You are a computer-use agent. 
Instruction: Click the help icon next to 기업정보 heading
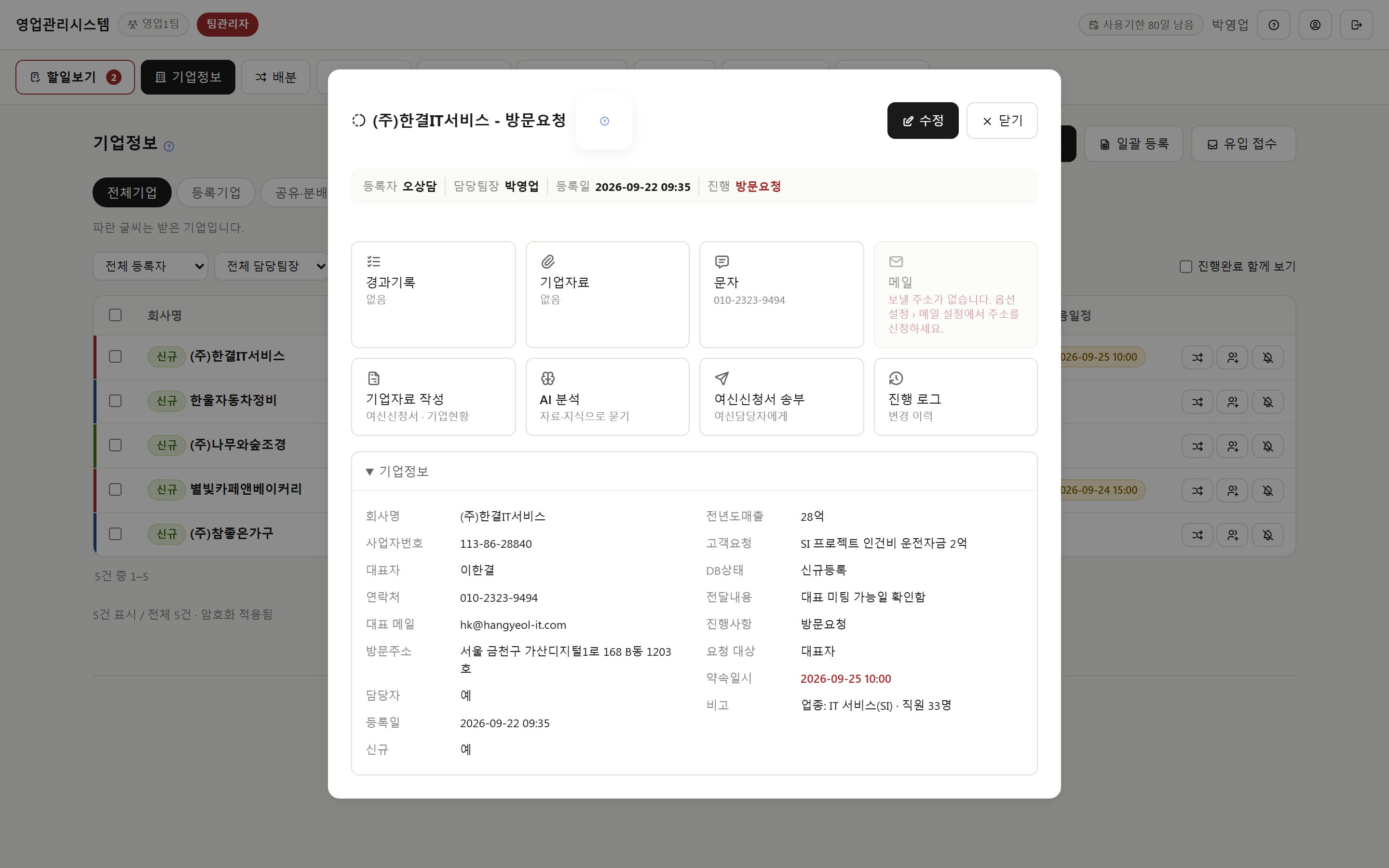(x=169, y=147)
